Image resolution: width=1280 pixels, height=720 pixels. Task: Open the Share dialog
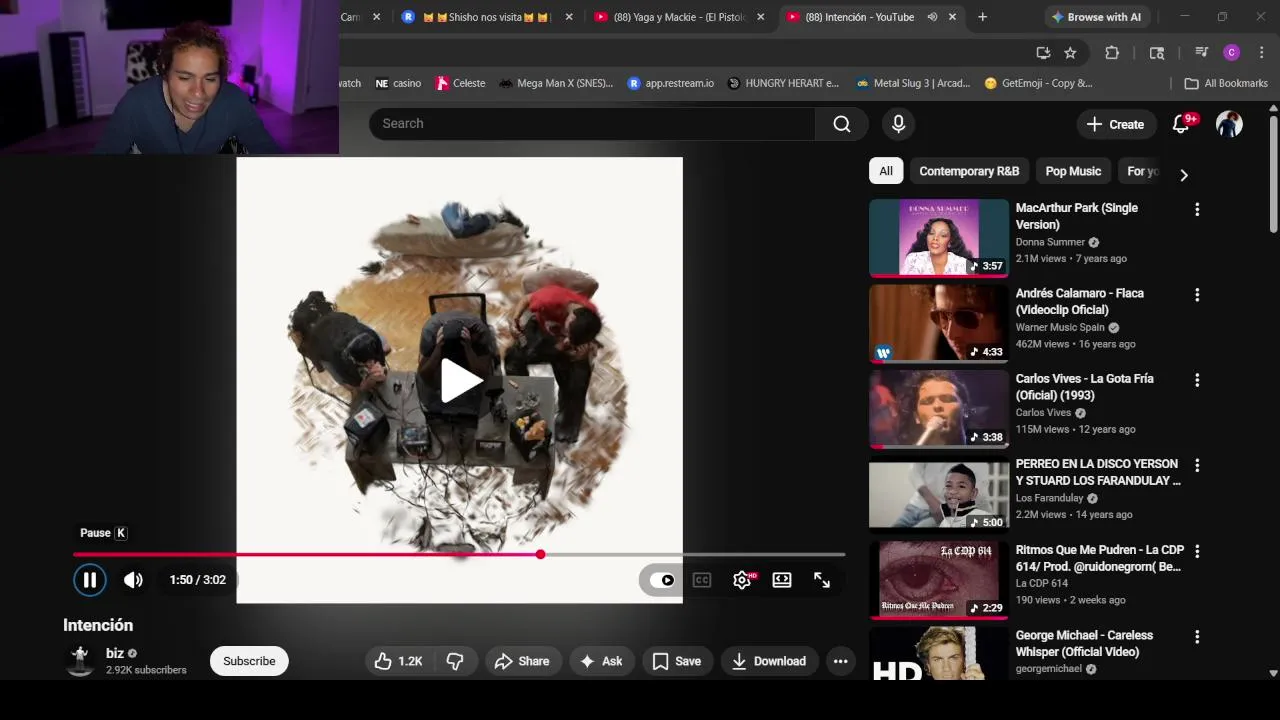[x=522, y=661]
